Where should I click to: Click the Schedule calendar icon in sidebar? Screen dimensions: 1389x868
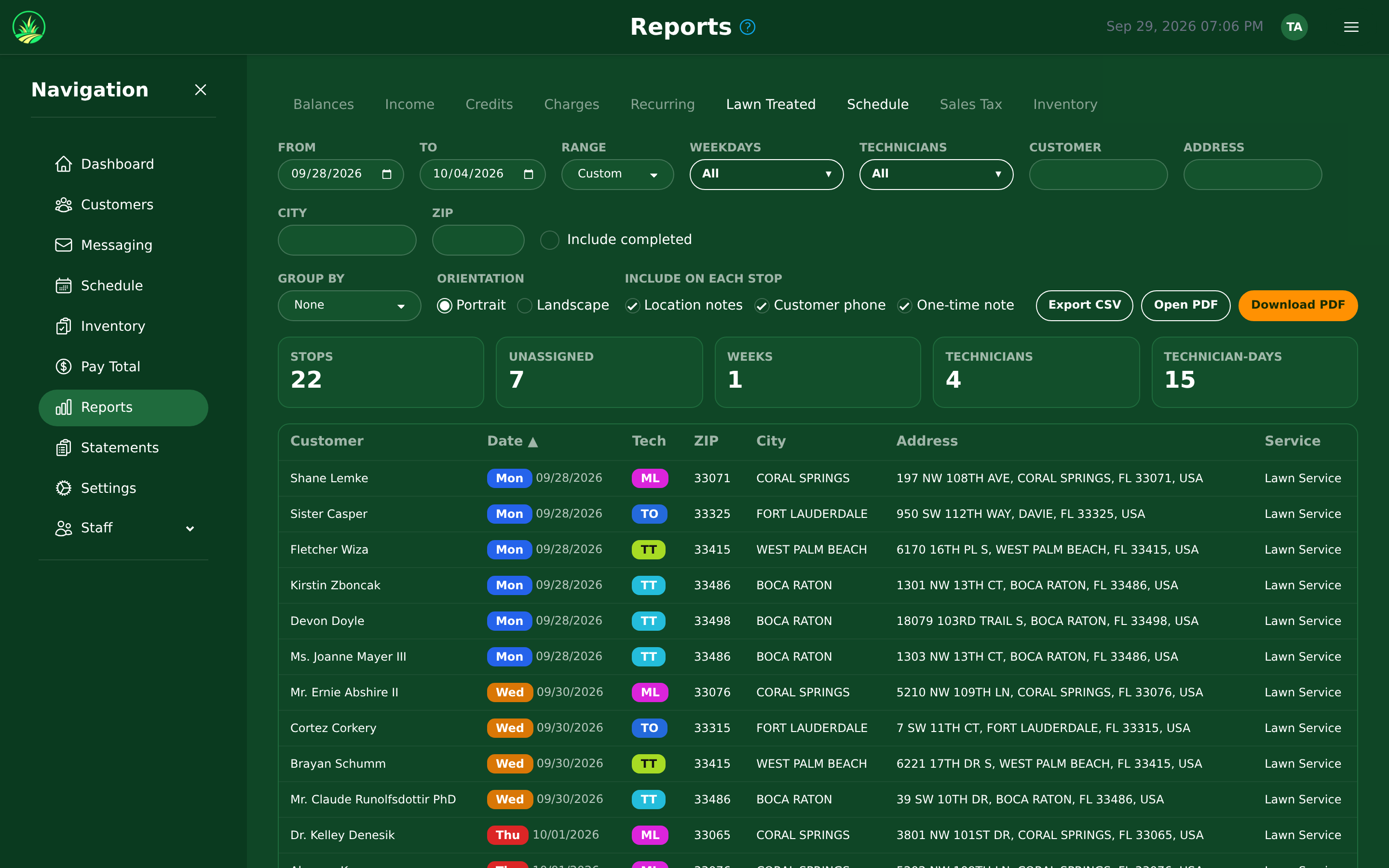[x=64, y=285]
